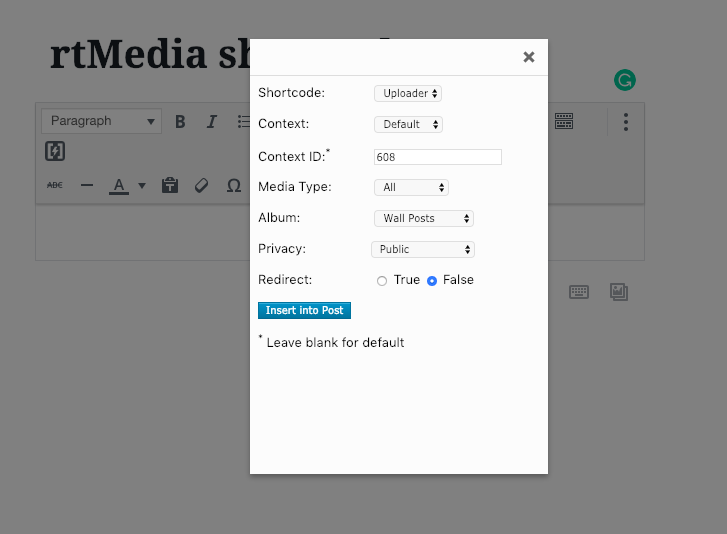The image size is (727, 534).
Task: Open the Privacy Public dropdown
Action: (422, 249)
